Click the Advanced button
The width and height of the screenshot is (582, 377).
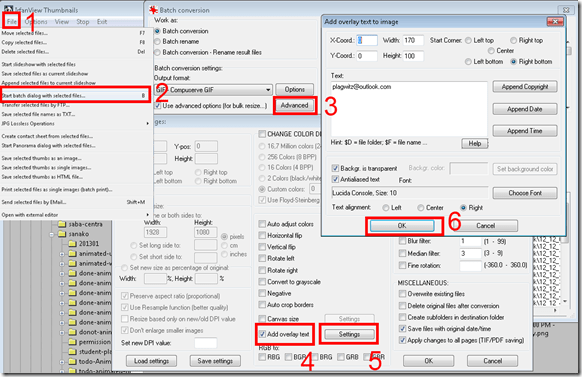click(295, 105)
